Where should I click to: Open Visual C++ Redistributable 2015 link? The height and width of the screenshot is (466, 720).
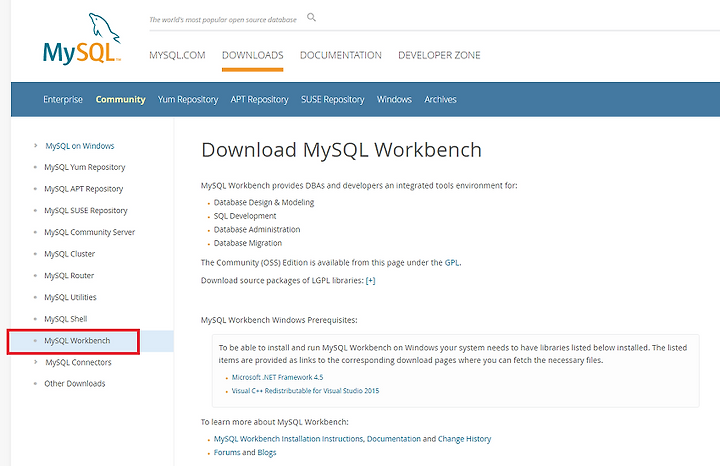(x=305, y=391)
